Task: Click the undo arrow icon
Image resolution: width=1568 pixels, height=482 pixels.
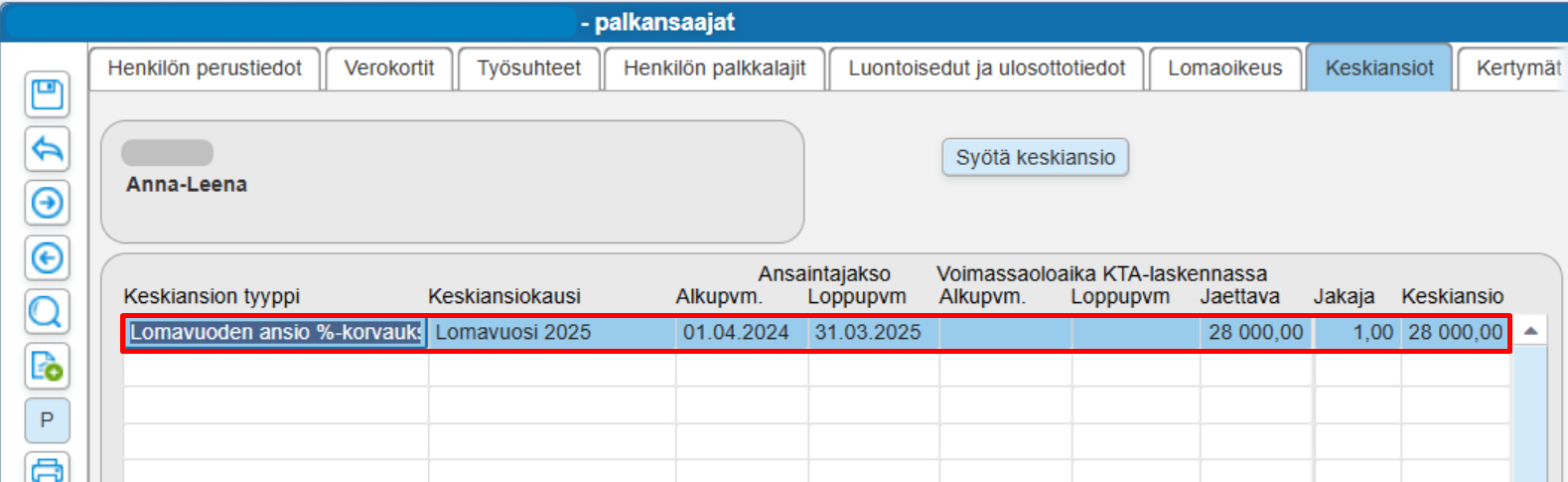Action: (x=47, y=149)
